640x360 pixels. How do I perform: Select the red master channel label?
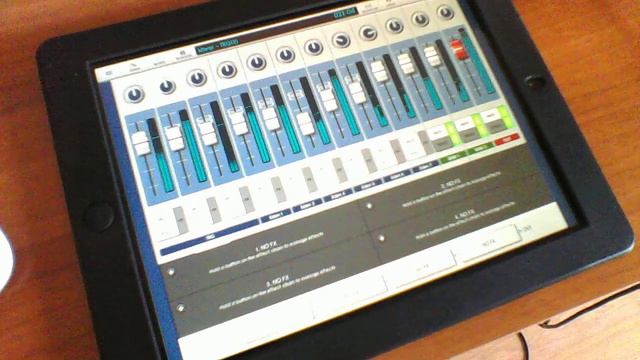(x=507, y=139)
